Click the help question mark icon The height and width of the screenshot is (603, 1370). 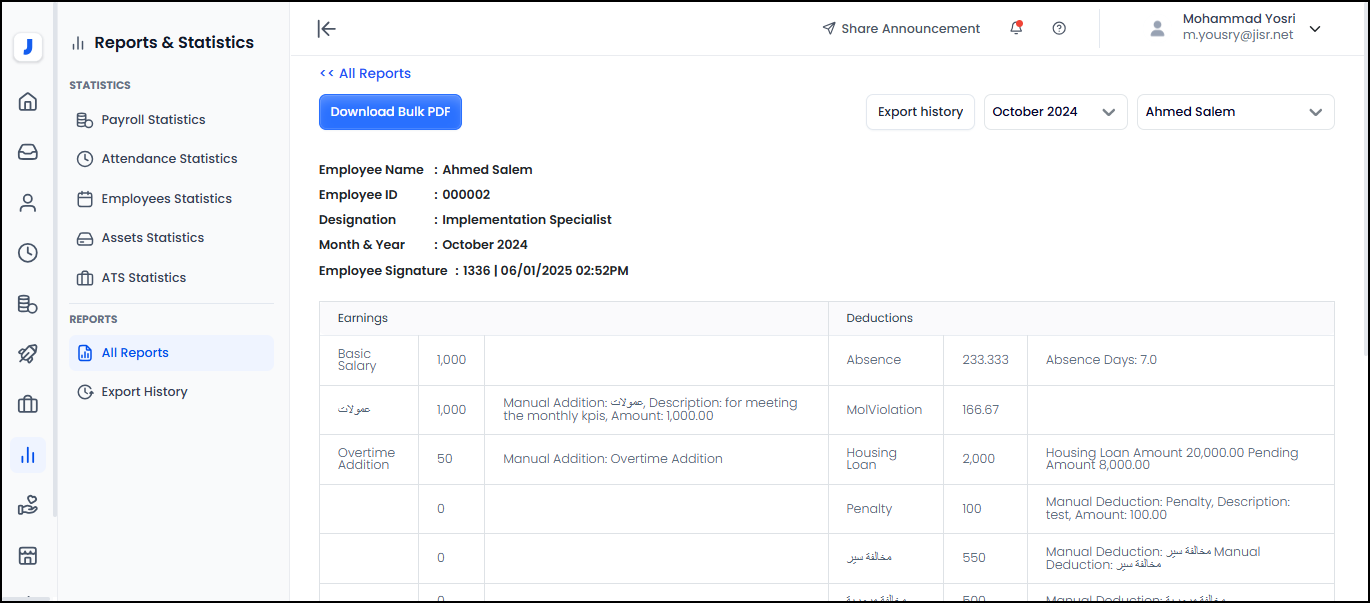pyautogui.click(x=1059, y=28)
